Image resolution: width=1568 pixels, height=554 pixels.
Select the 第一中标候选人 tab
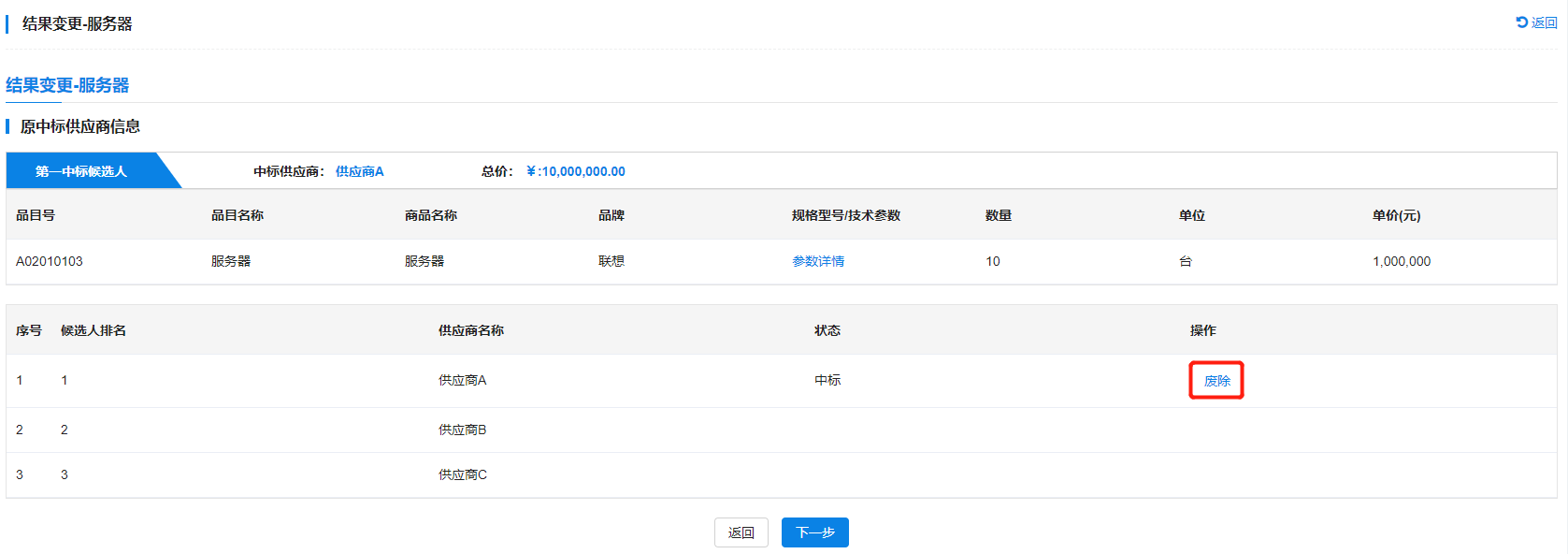[x=81, y=171]
